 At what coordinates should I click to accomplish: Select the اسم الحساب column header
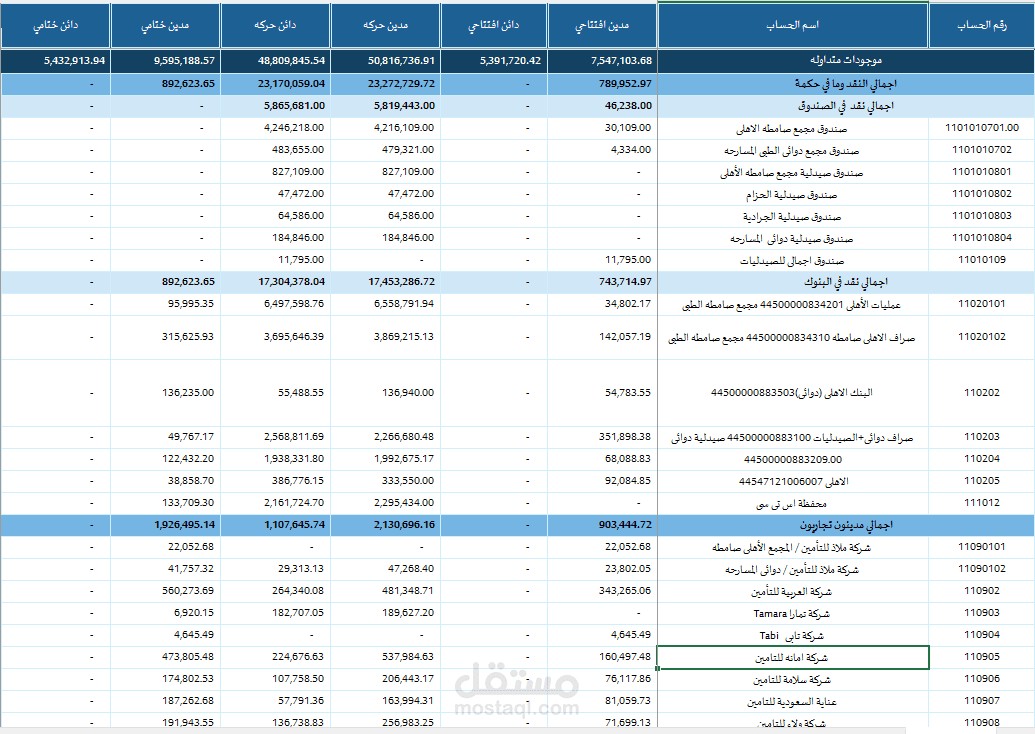793,25
